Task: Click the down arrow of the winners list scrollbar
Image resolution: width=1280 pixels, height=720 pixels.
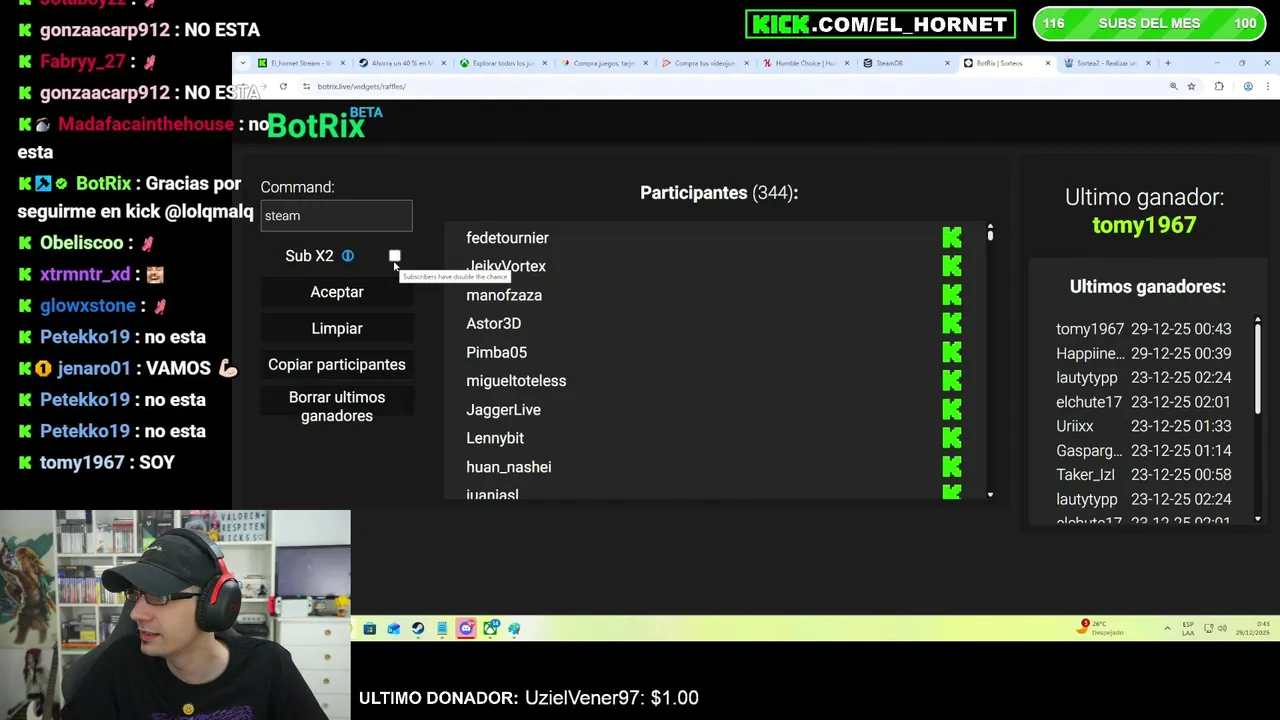Action: (x=1257, y=518)
